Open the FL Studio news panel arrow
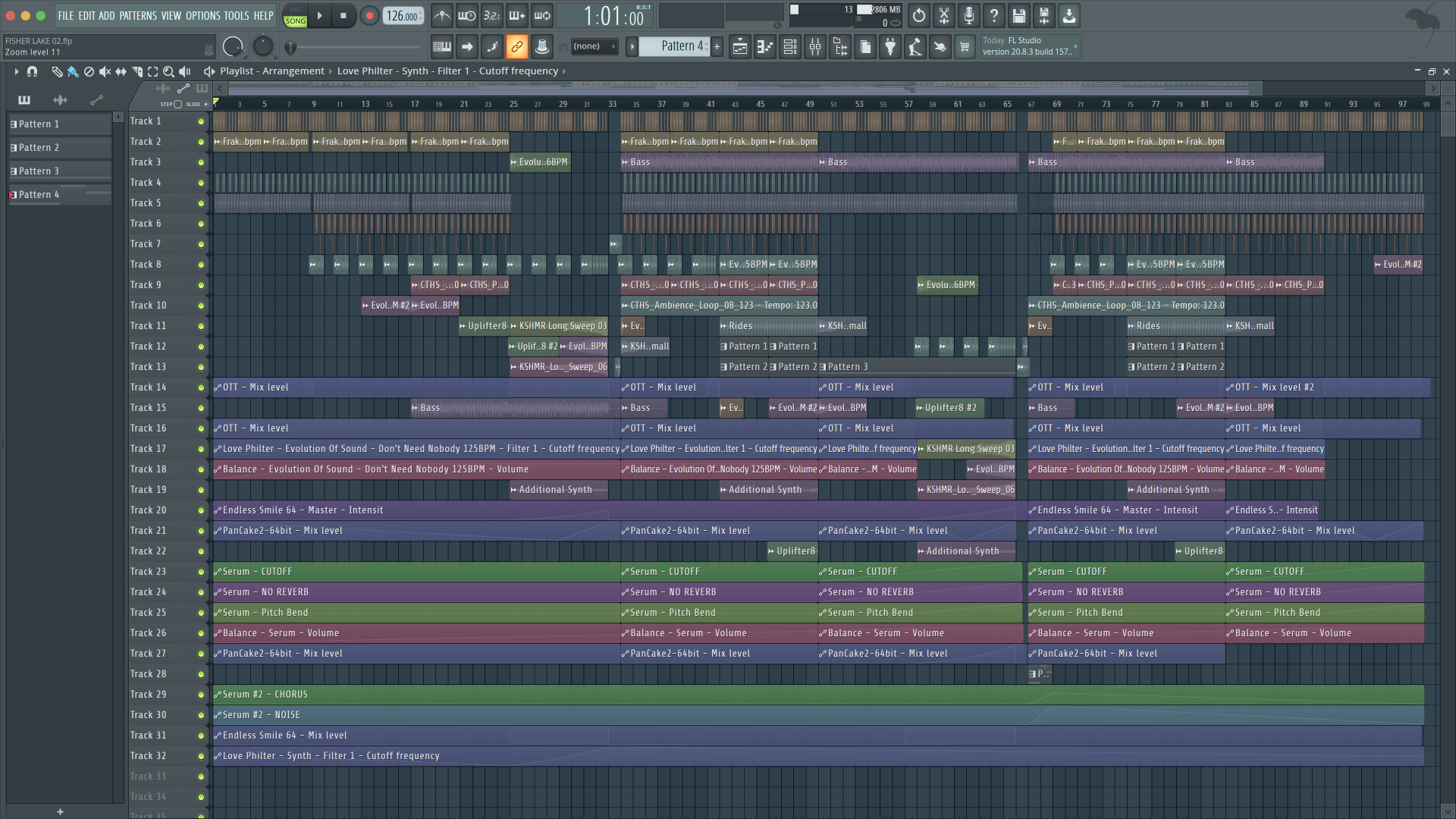The height and width of the screenshot is (819, 1456). point(1075,46)
